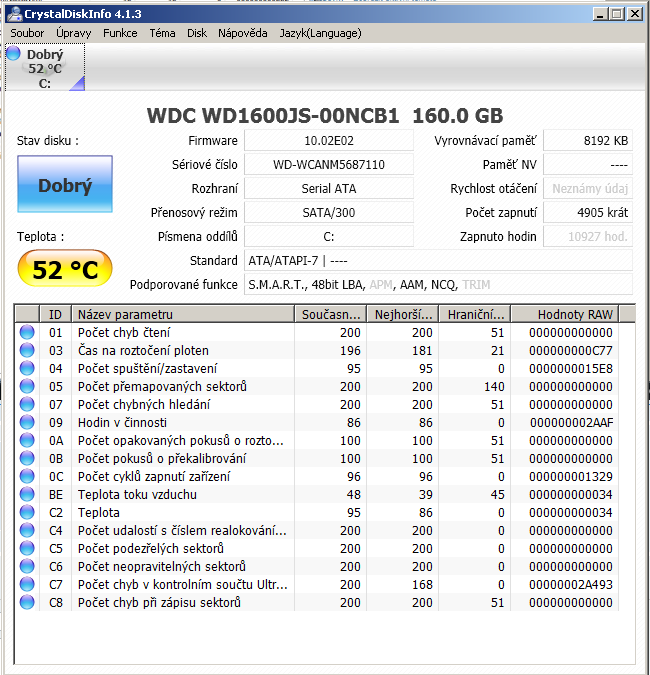Open the Nápověda menu

(x=243, y=33)
